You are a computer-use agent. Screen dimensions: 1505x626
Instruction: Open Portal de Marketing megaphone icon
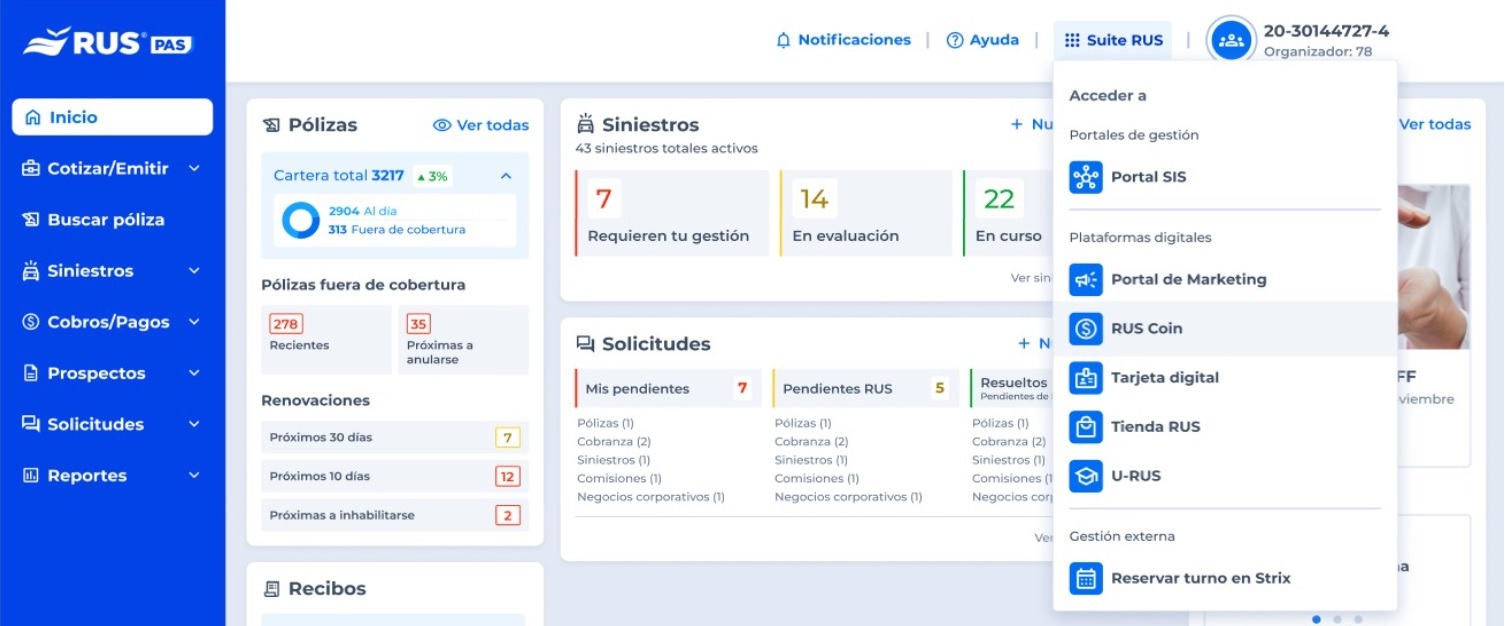coord(1085,280)
